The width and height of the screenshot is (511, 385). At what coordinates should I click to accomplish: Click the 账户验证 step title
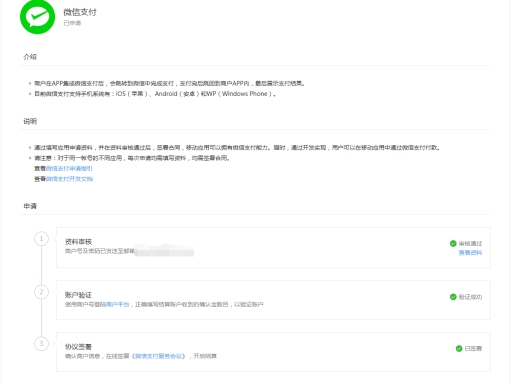tap(78, 295)
